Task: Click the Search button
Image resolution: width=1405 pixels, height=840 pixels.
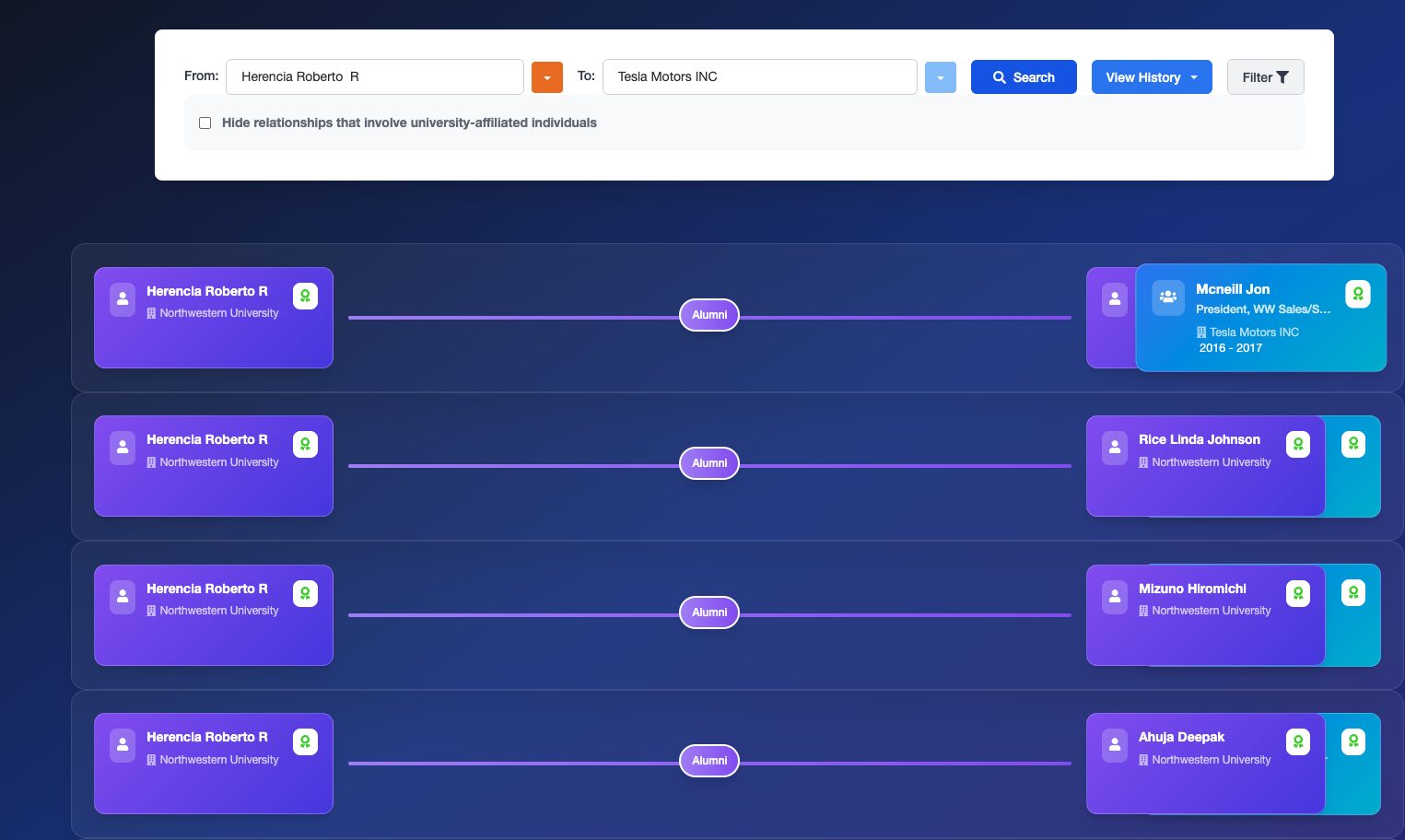Action: coord(1024,77)
